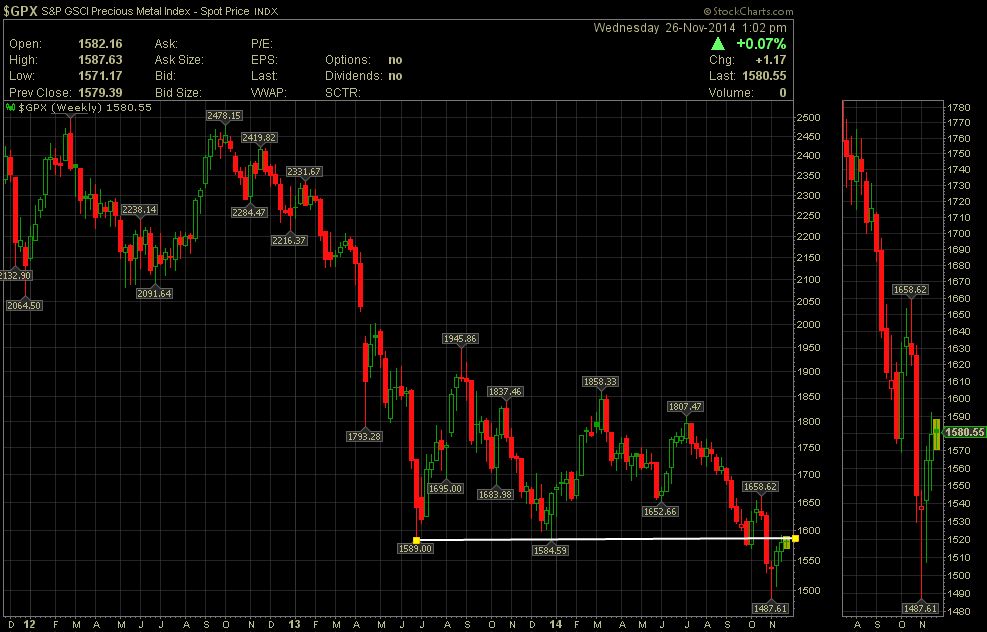
Task: Click the candlestick icon beside $GPX (Weekly)
Action: (x=10, y=108)
